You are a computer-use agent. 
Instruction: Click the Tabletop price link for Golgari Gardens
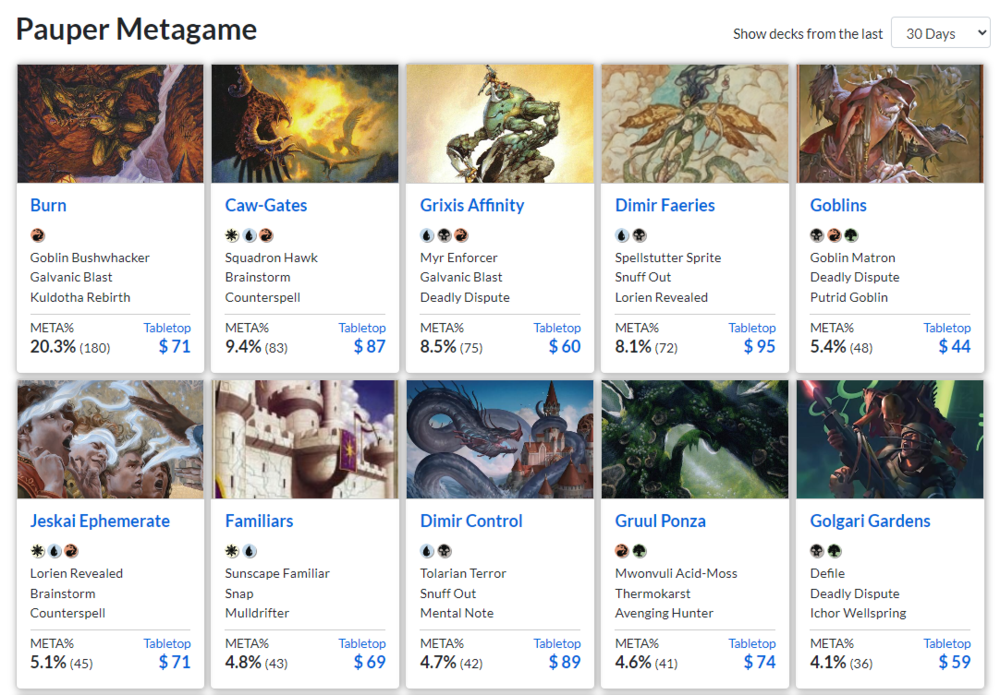point(947,643)
